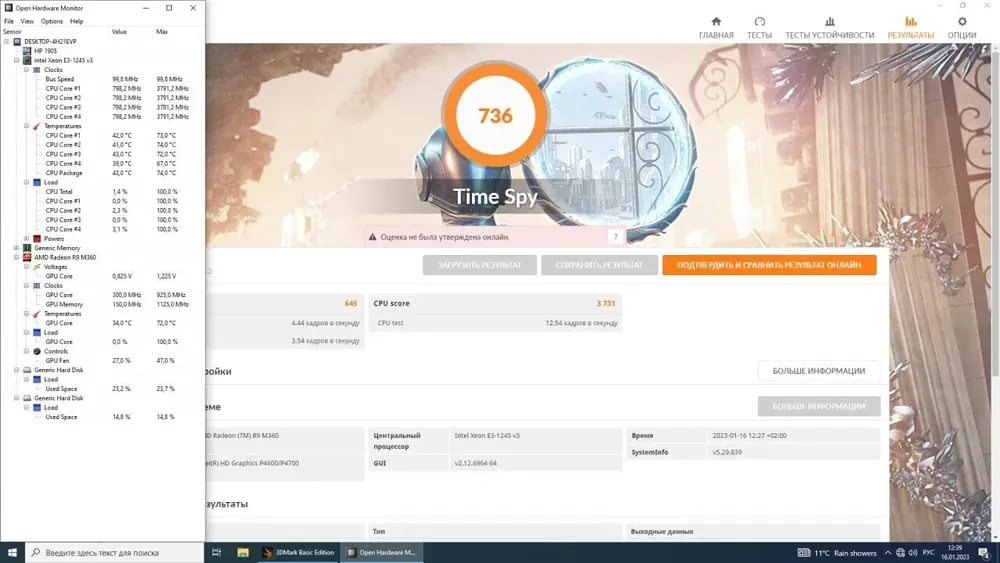Viewport: 1000px width, 563px height.
Task: Collapse the Intel Xeon E3-1245 v3 node
Action: point(16,60)
